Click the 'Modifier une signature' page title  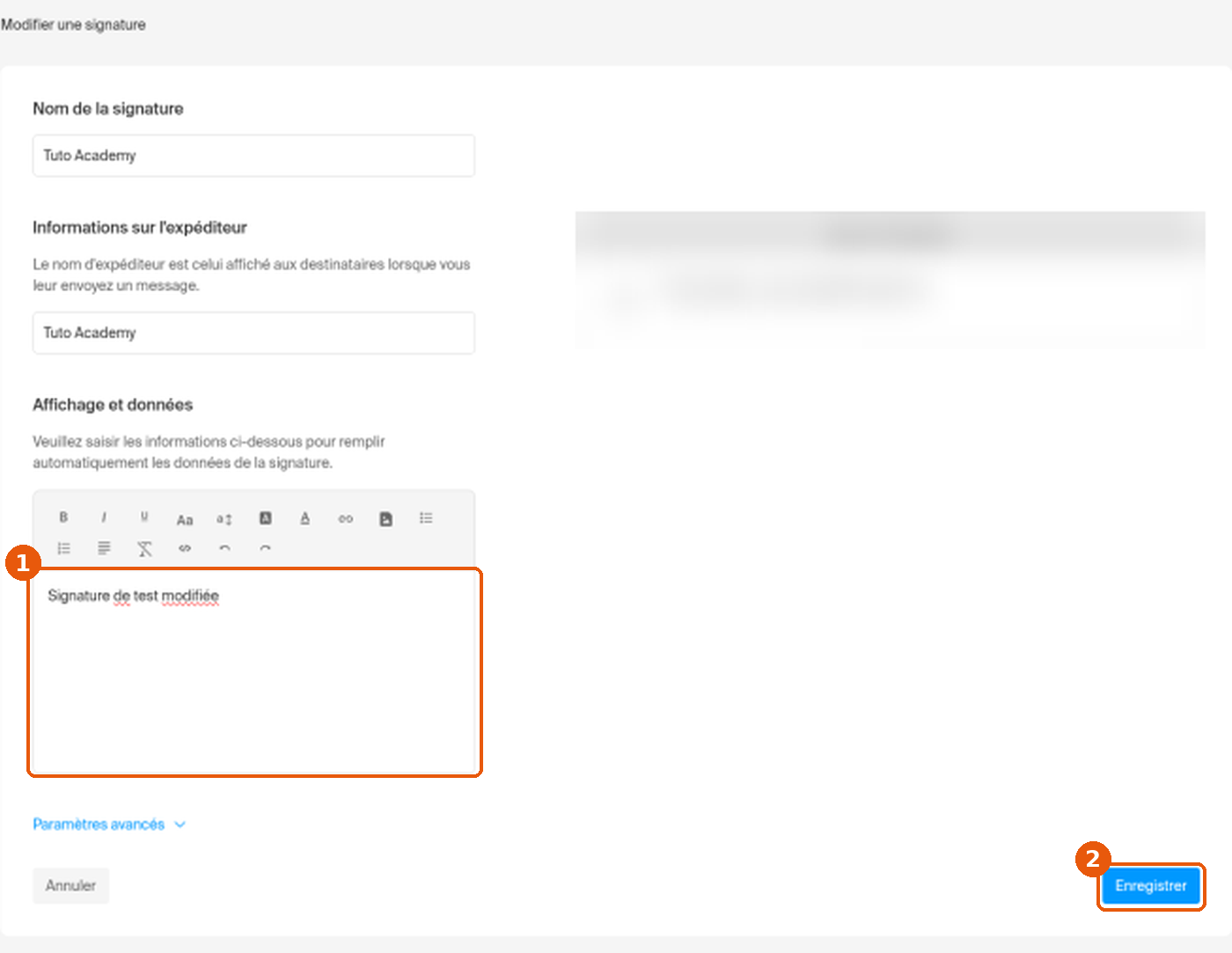73,25
